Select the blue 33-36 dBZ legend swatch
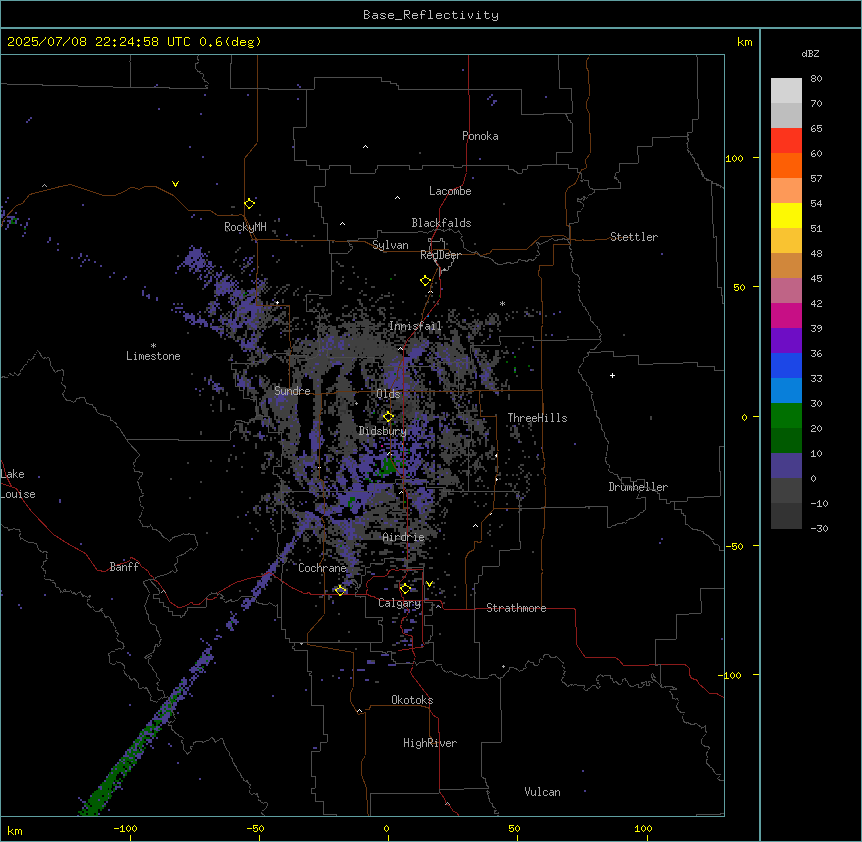 786,365
